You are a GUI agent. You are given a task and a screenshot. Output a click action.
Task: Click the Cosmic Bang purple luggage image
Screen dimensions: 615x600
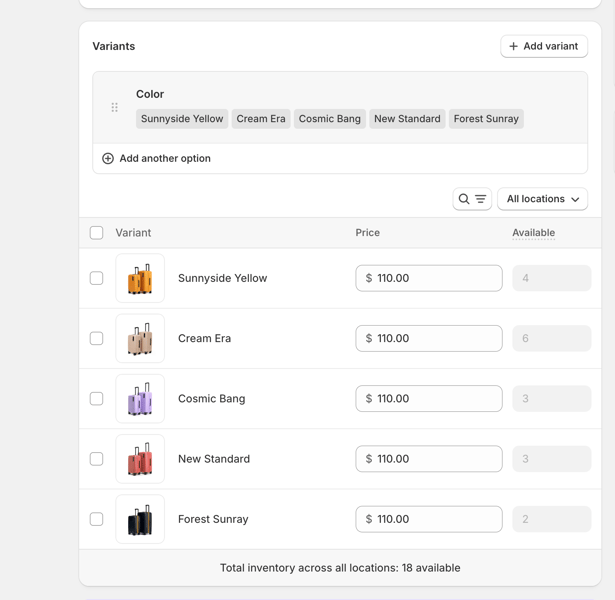click(x=140, y=399)
